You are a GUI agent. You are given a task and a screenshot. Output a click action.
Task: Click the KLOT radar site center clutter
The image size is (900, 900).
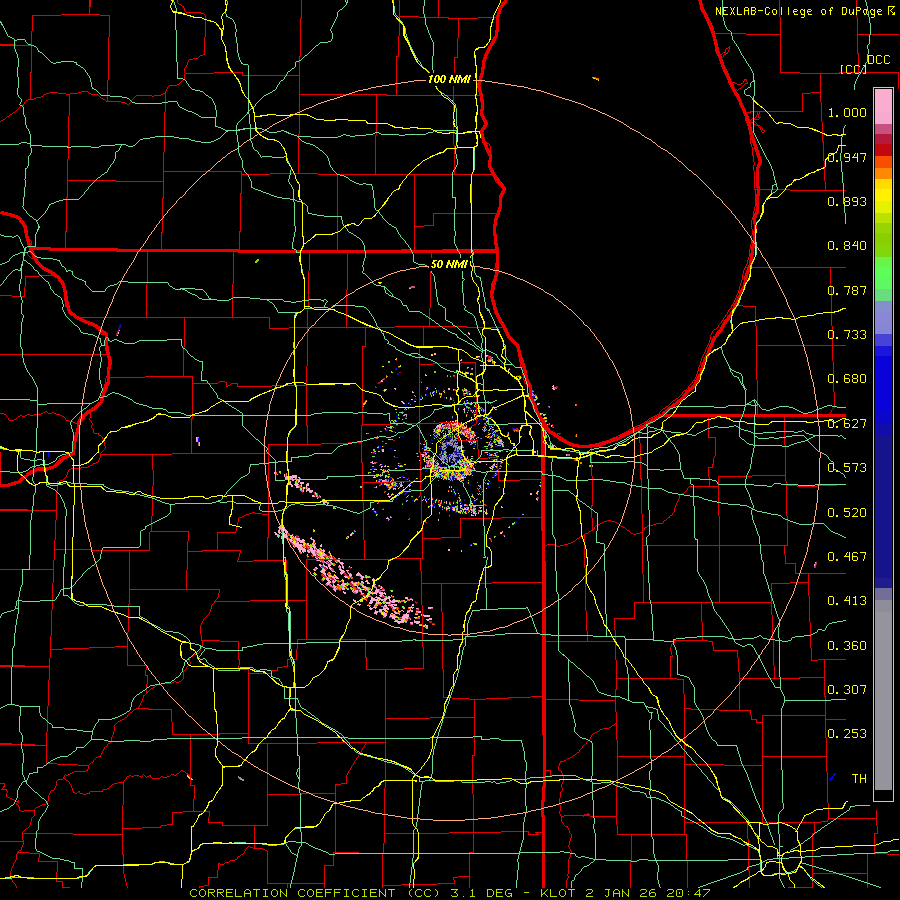(x=451, y=451)
